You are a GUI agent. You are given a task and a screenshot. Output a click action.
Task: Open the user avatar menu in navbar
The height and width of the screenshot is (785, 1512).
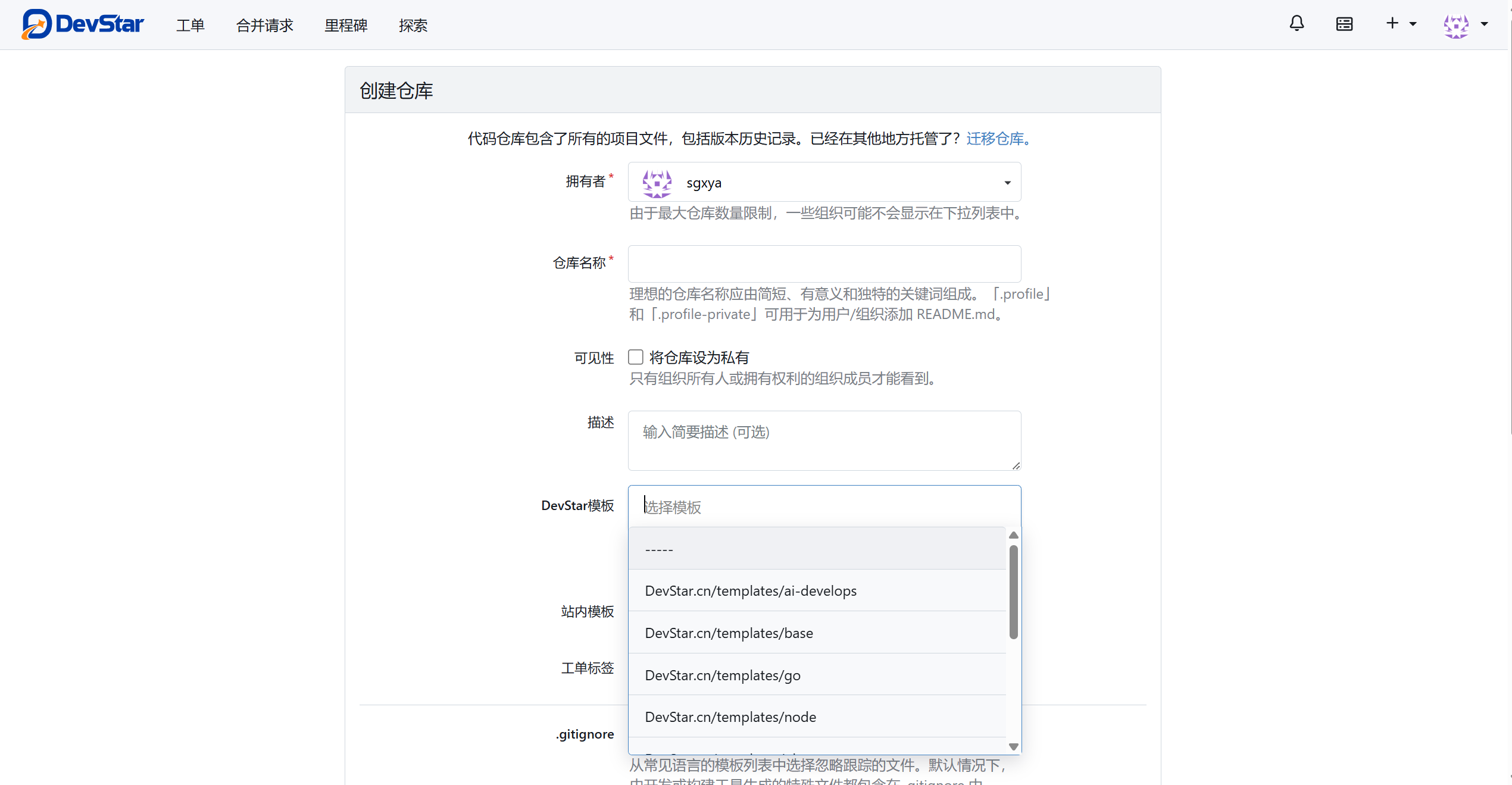[1456, 25]
